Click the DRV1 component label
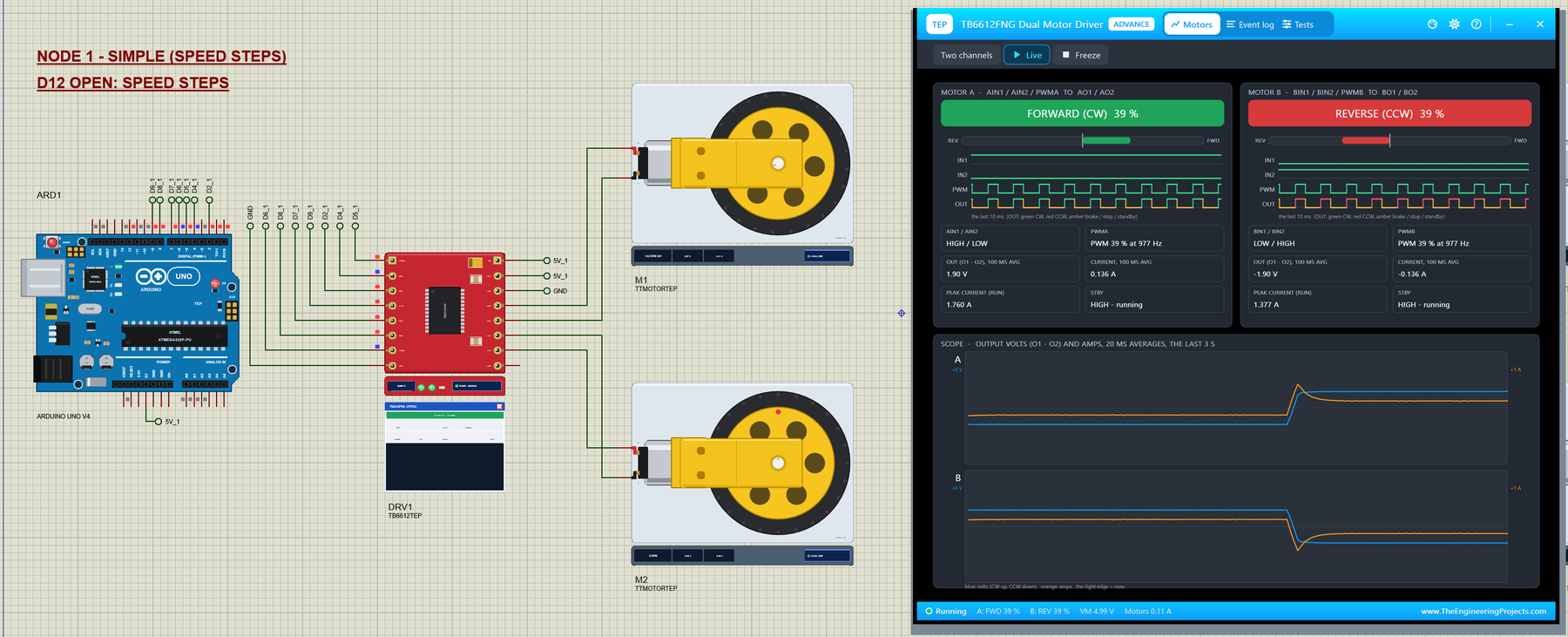The width and height of the screenshot is (1568, 637). coord(400,506)
